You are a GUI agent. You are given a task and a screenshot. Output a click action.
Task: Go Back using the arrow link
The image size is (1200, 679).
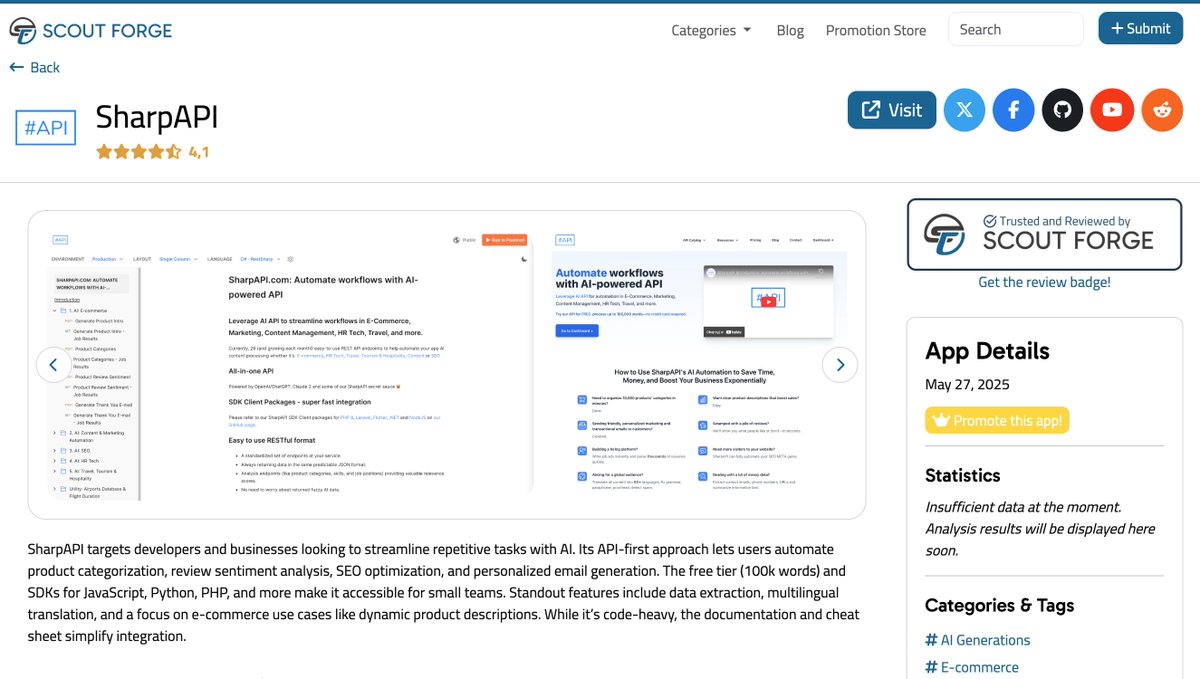(34, 67)
